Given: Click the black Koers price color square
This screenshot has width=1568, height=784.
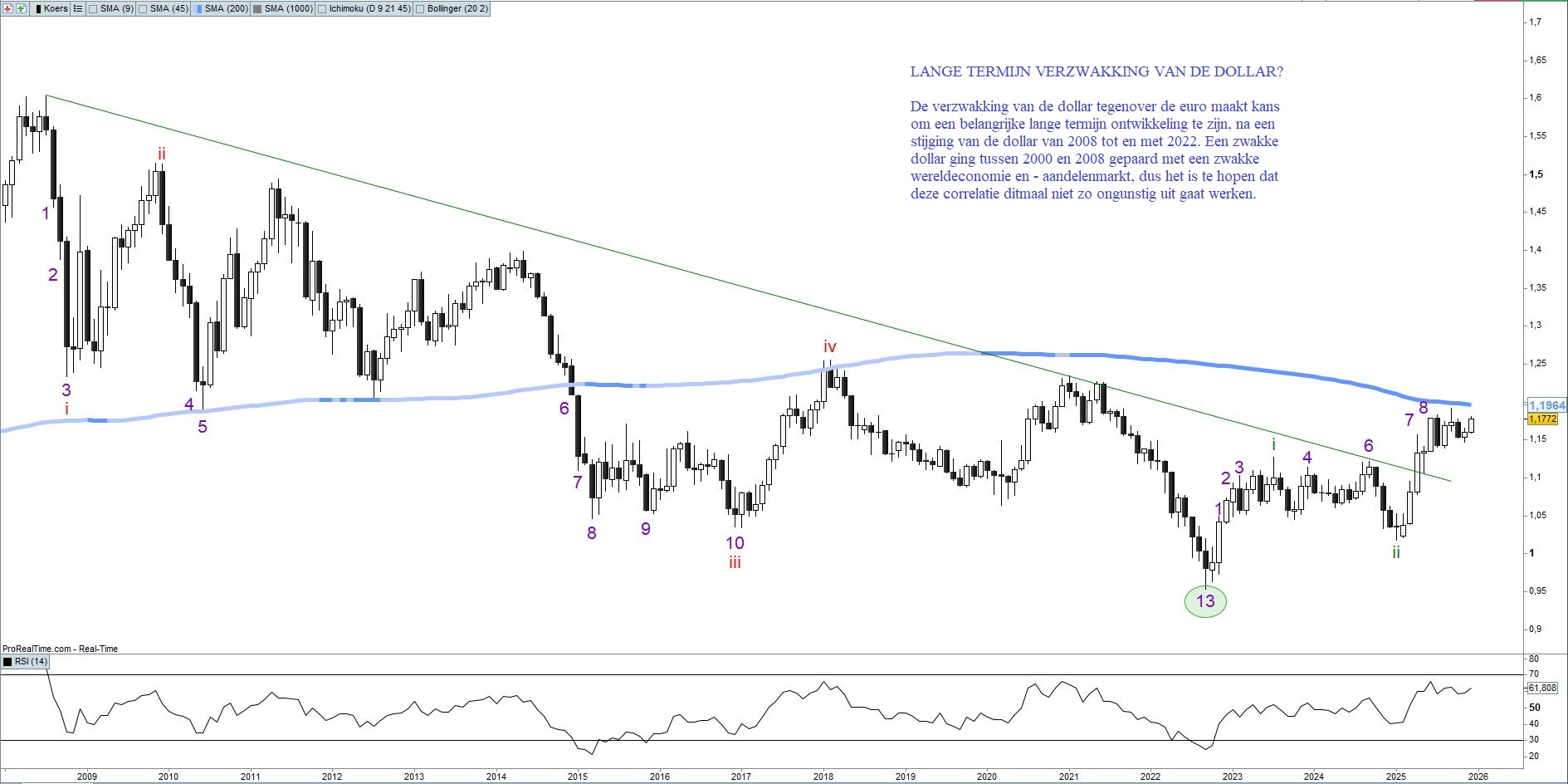Looking at the screenshot, I should (37, 8).
